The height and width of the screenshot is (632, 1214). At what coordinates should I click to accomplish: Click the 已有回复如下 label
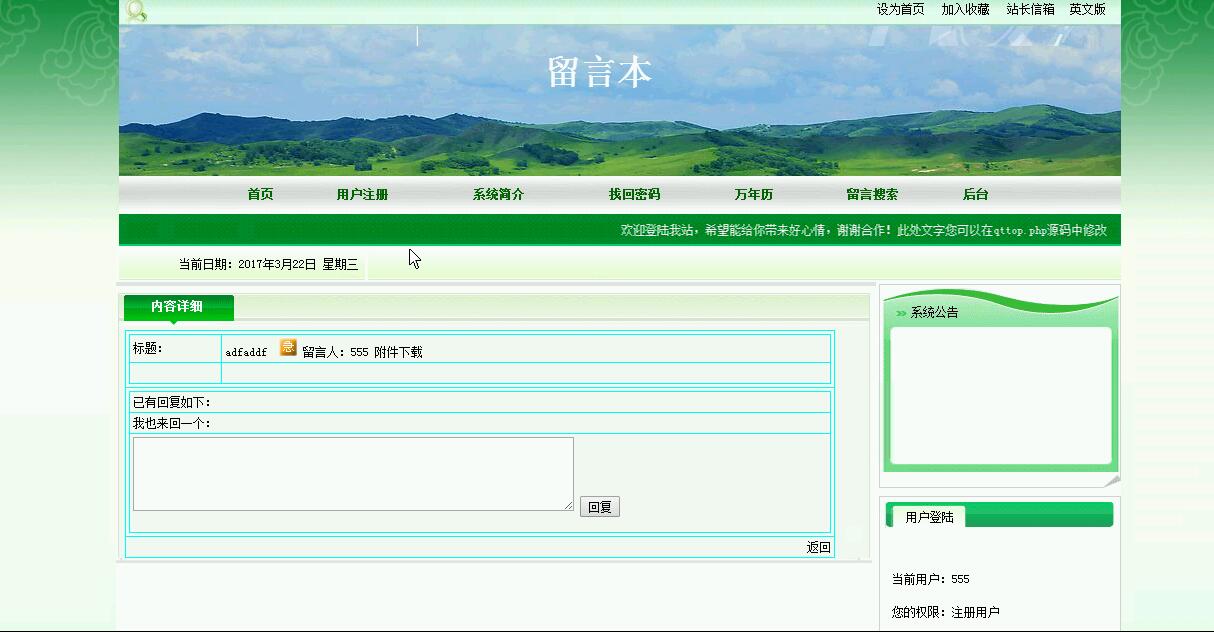pos(172,402)
